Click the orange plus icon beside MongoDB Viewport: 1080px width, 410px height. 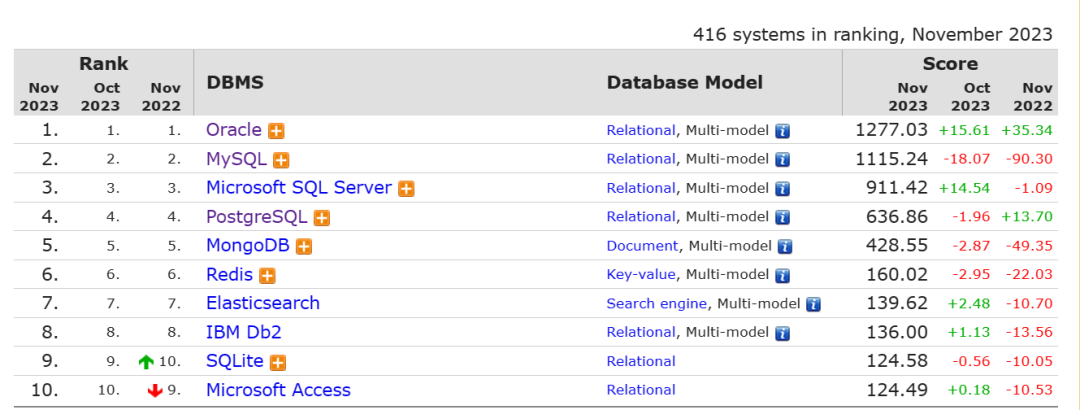(x=304, y=247)
